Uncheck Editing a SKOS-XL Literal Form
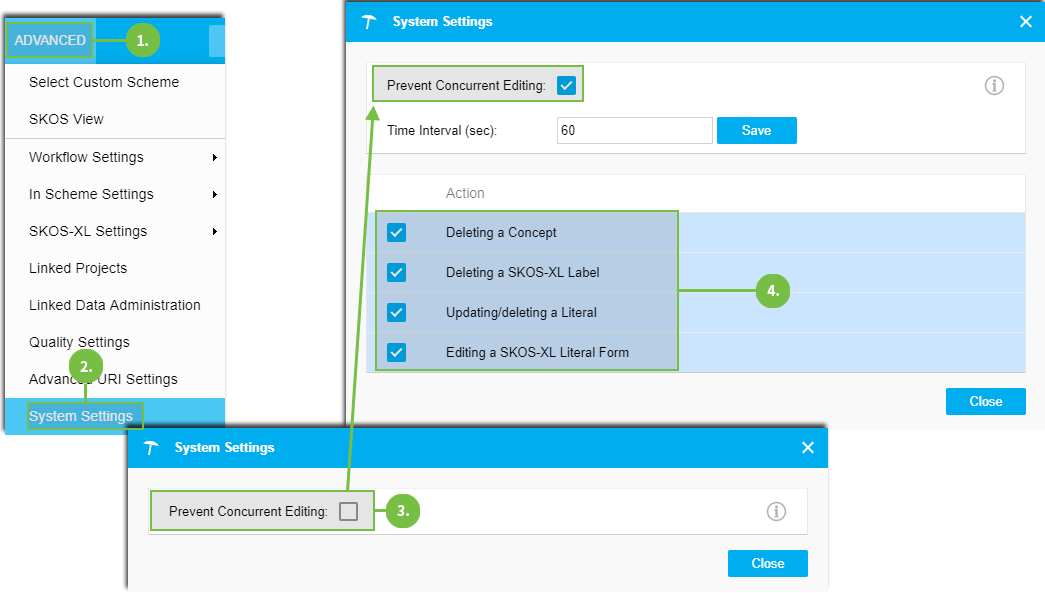Screen dimensions: 1045x593 point(396,352)
